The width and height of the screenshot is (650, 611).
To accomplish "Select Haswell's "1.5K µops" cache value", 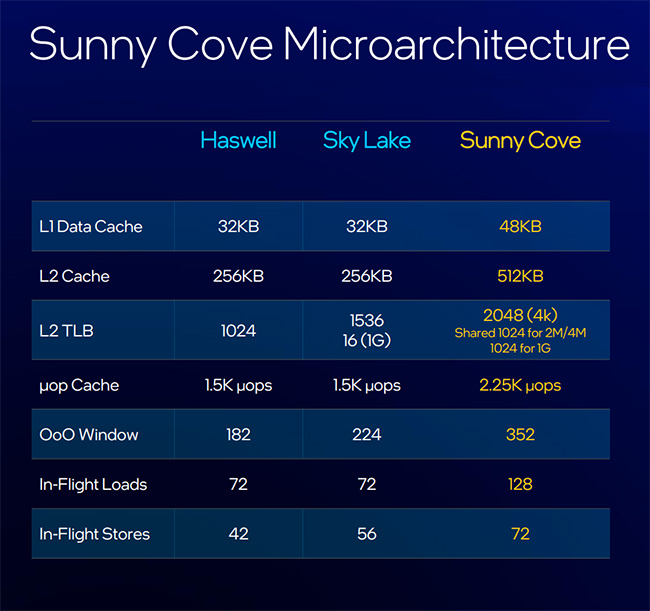I will click(x=238, y=386).
